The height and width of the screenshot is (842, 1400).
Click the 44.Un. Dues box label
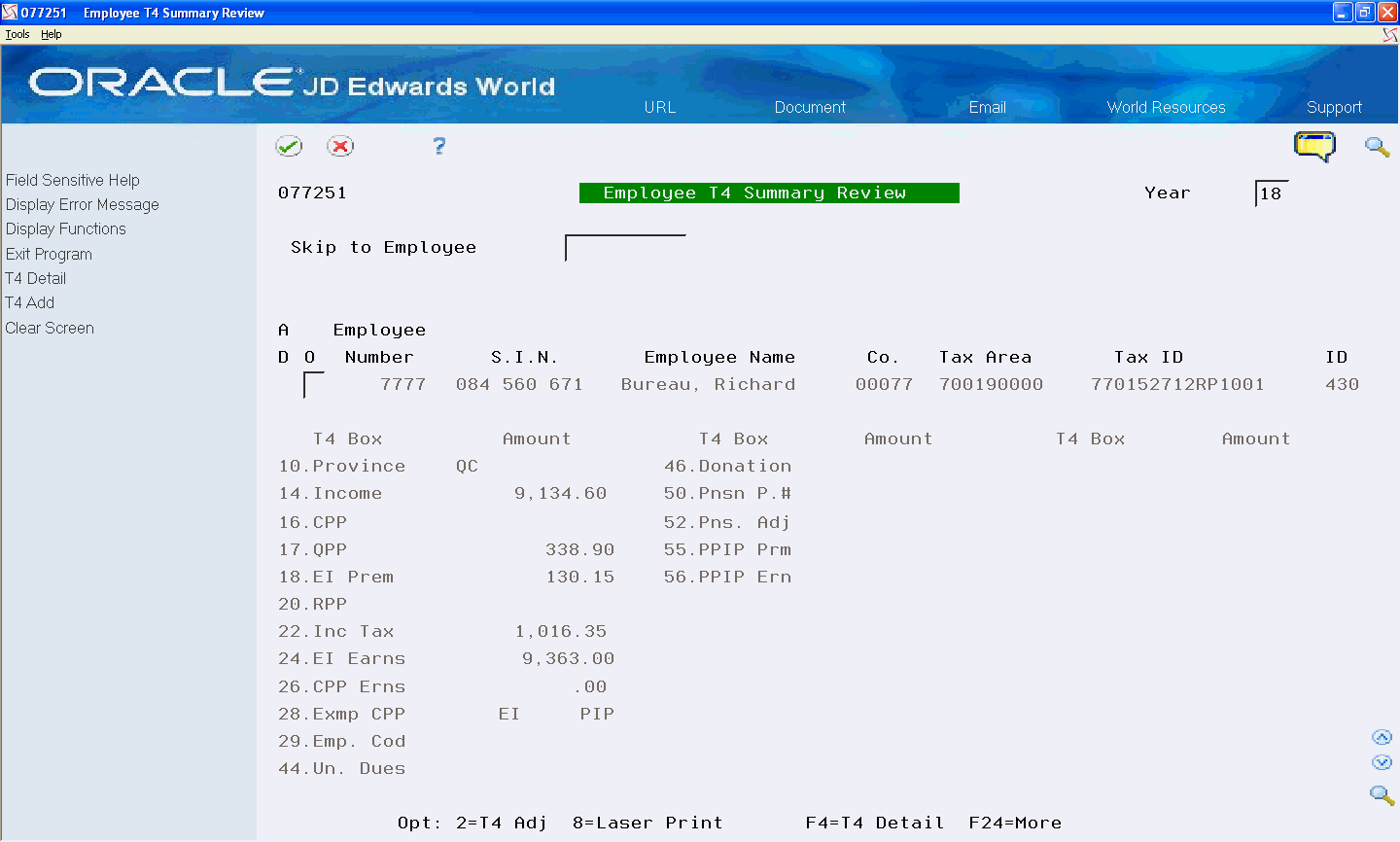(342, 769)
